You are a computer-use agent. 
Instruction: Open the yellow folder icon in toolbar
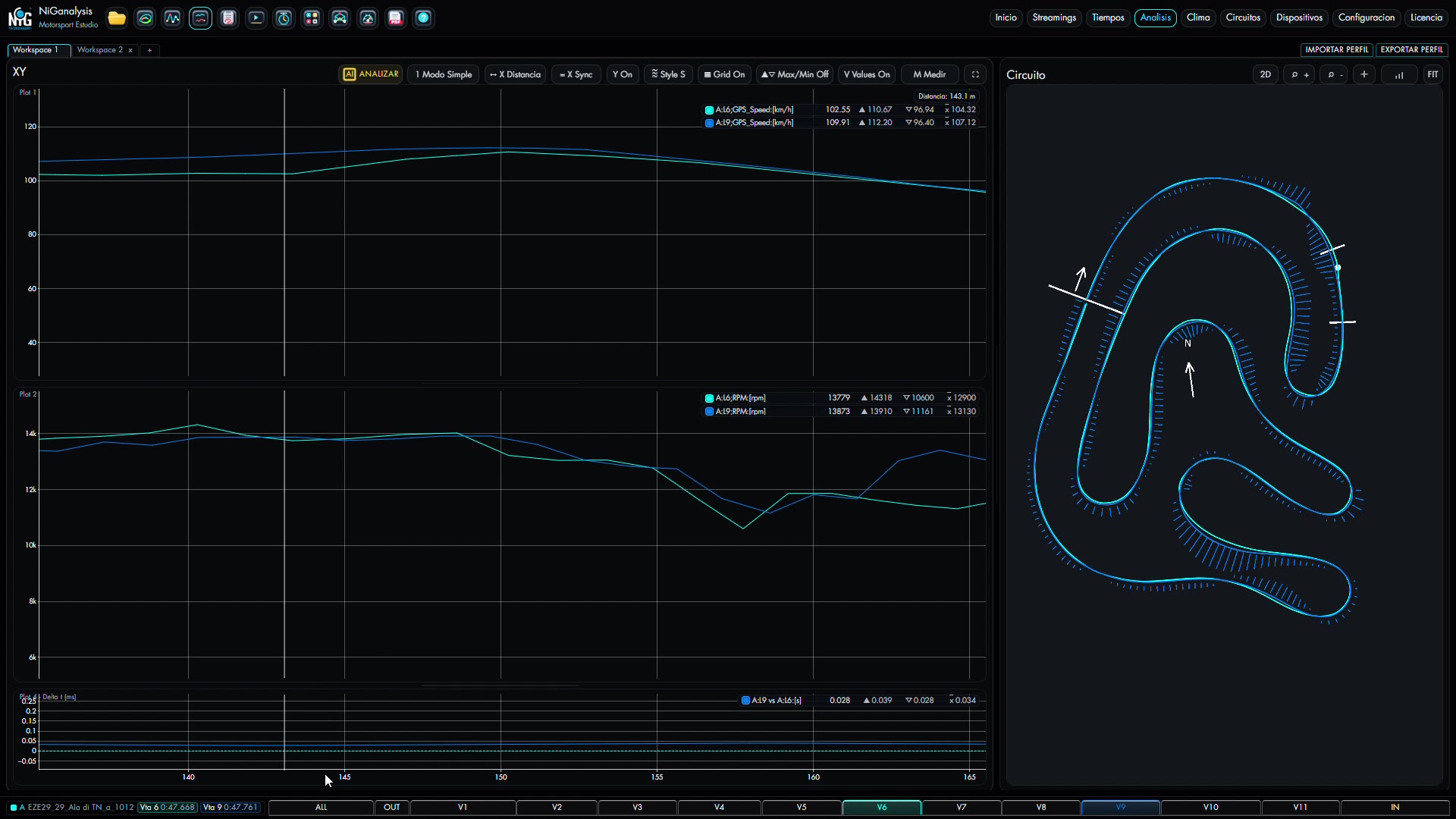pos(117,18)
